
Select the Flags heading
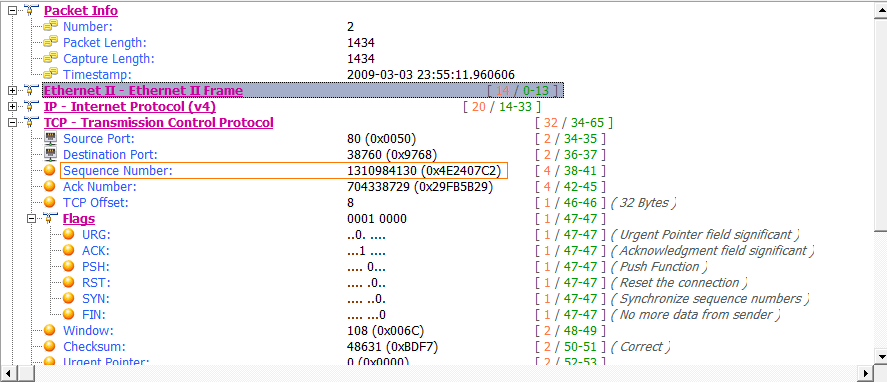[79, 218]
